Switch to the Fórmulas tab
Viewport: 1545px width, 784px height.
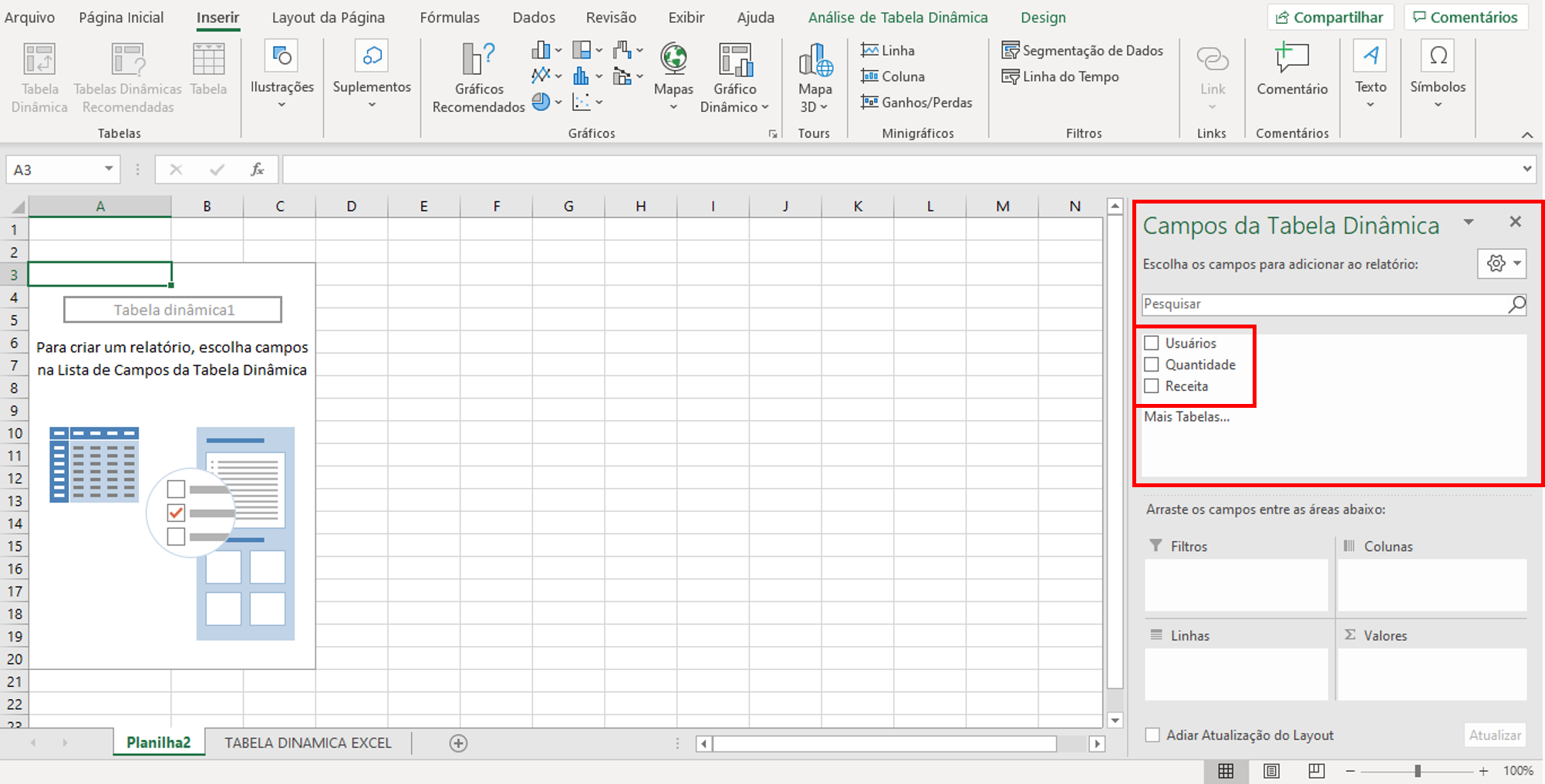(450, 17)
